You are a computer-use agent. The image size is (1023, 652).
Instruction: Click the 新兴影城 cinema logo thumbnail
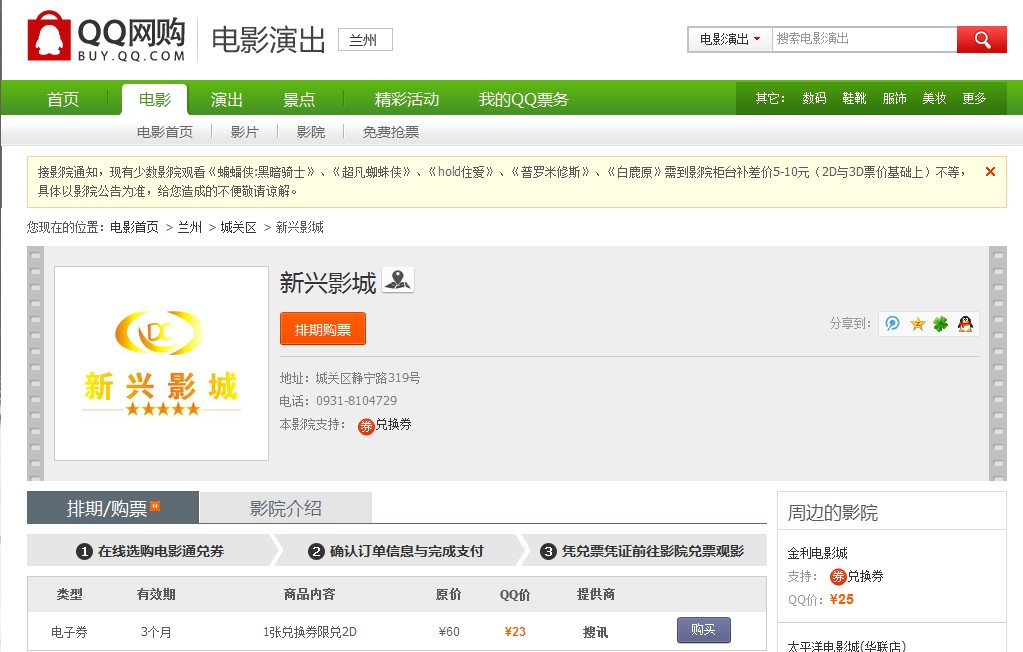coord(161,363)
